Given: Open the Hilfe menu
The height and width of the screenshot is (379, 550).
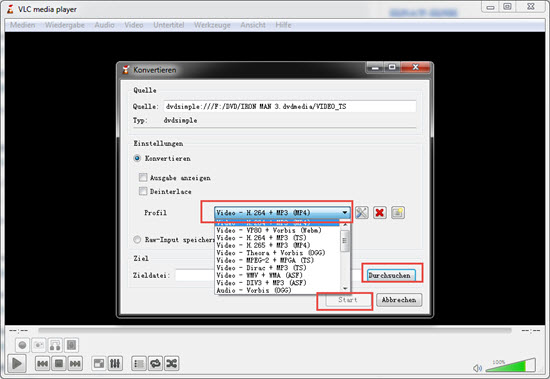Looking at the screenshot, I should 283,25.
